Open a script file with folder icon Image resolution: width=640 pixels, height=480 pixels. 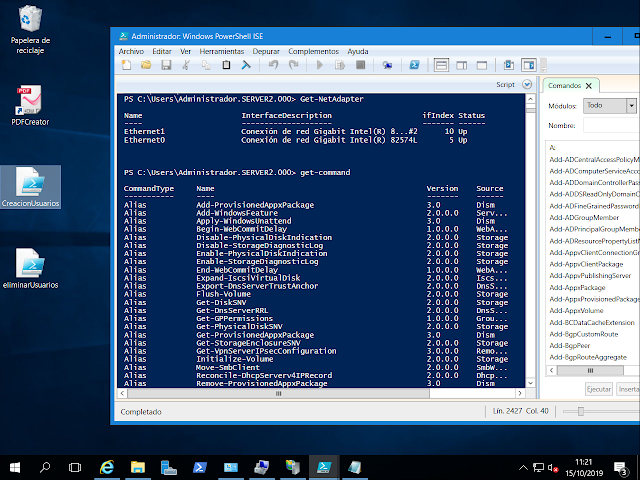(146, 65)
